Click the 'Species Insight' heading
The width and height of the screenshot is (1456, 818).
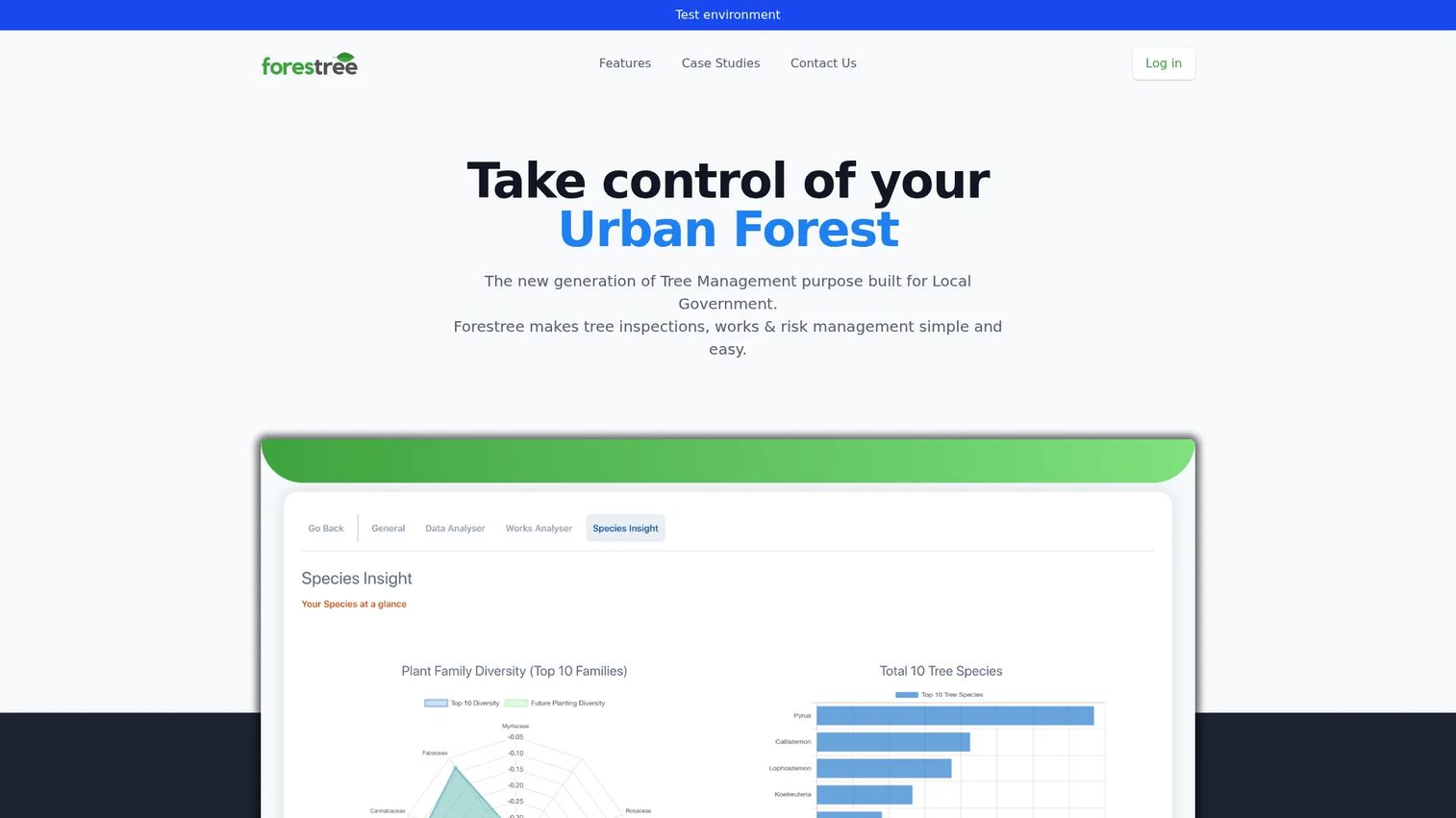[x=357, y=579]
